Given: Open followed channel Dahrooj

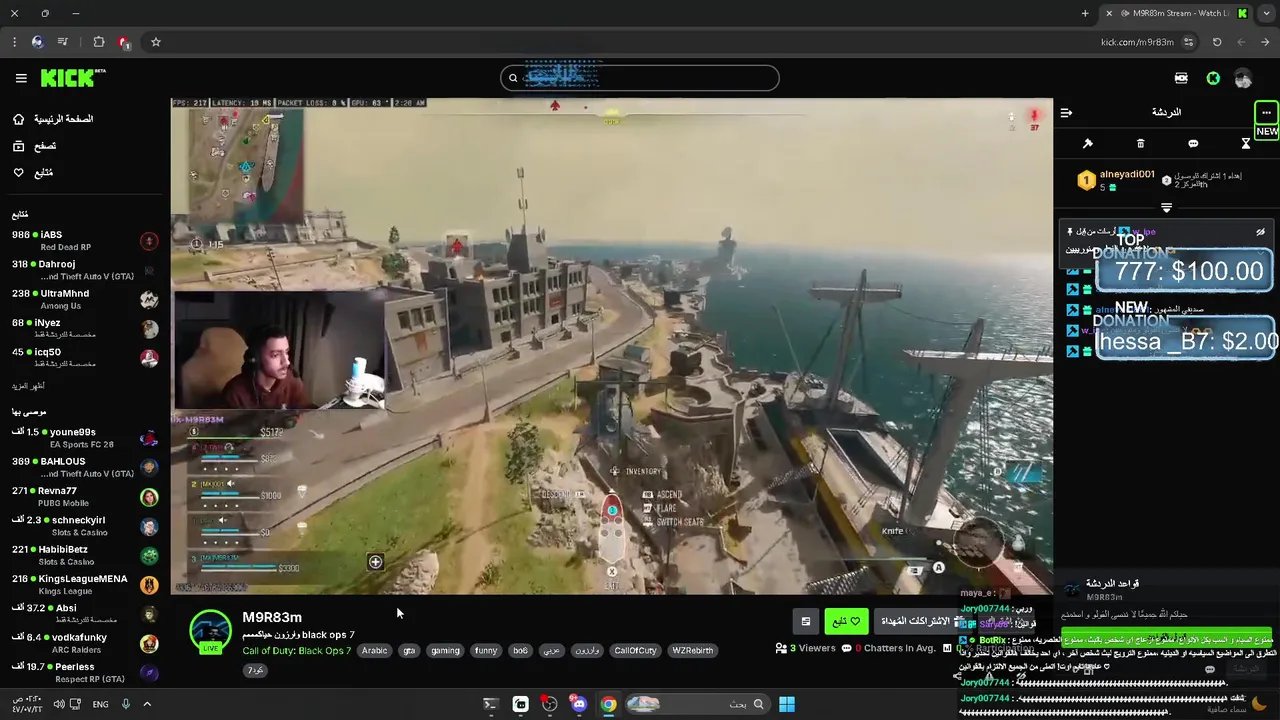Looking at the screenshot, I should point(85,270).
